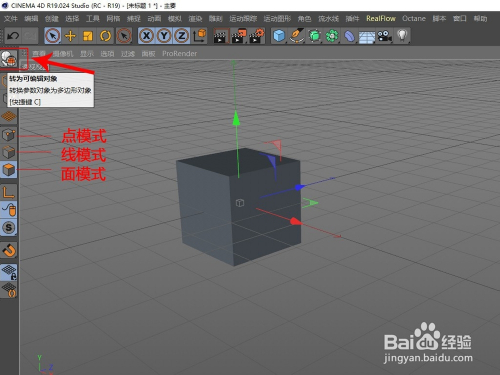Image resolution: width=500 pixels, height=375 pixels.
Task: Open the viewport 过滤 menu
Action: [x=128, y=54]
